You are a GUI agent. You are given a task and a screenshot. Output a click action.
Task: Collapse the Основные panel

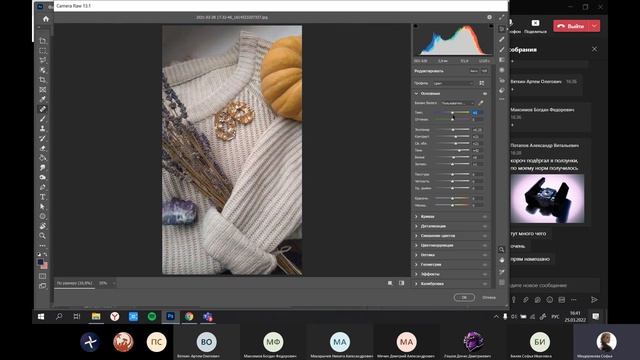(416, 93)
